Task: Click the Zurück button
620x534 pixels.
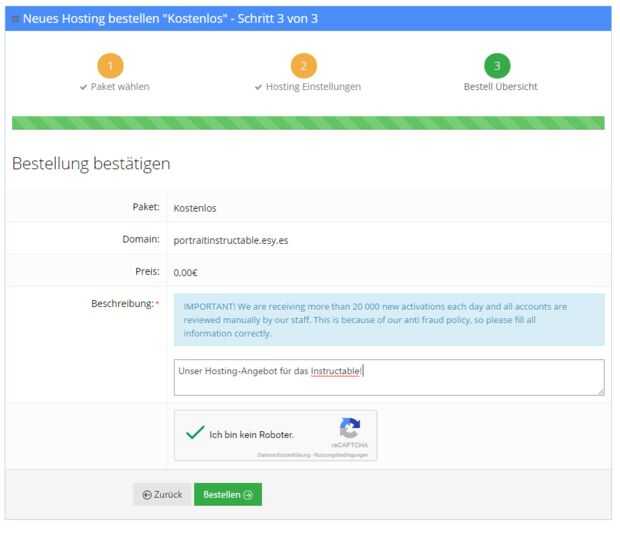Action: pos(163,494)
